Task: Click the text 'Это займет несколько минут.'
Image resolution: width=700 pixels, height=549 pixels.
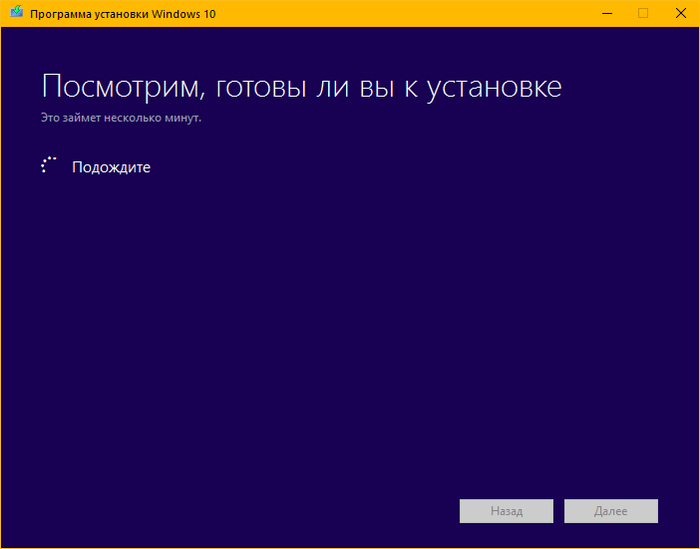Action: tap(121, 118)
